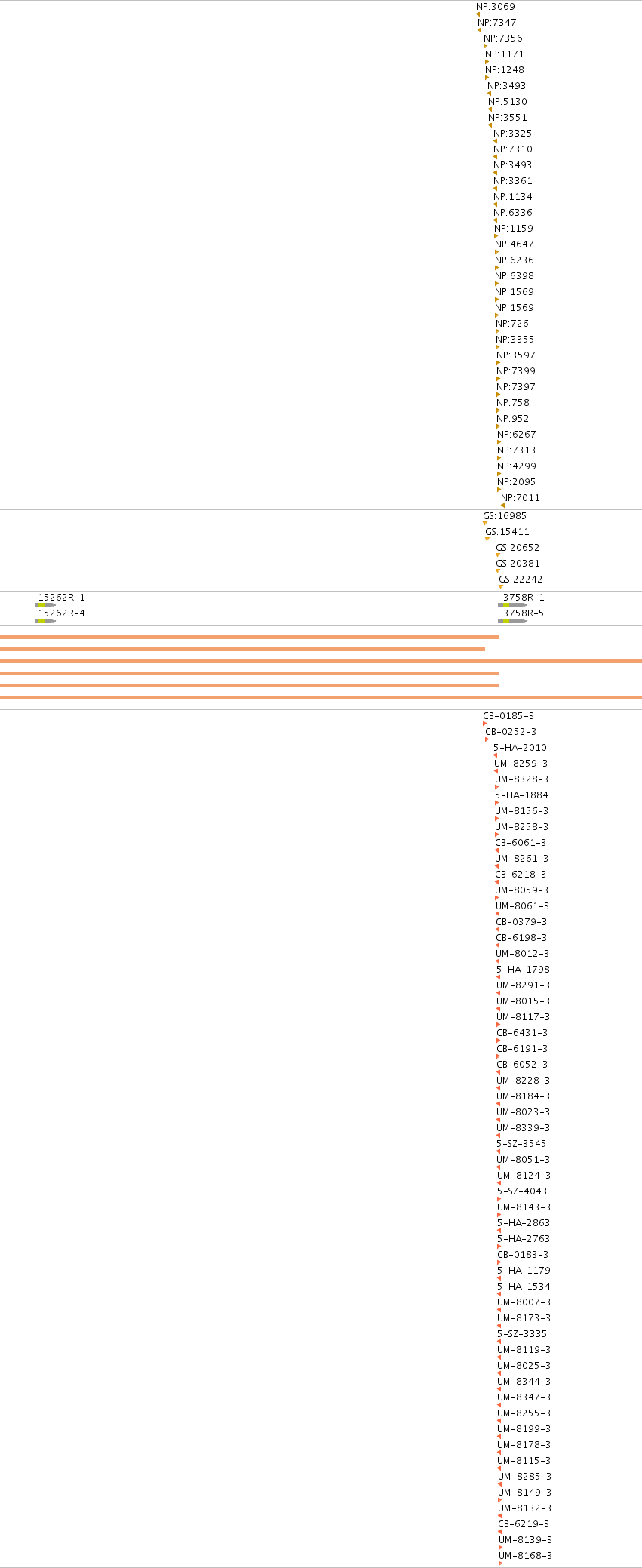The width and height of the screenshot is (642, 1568).
Task: Select the NP:1171 feature label
Action: (x=505, y=54)
